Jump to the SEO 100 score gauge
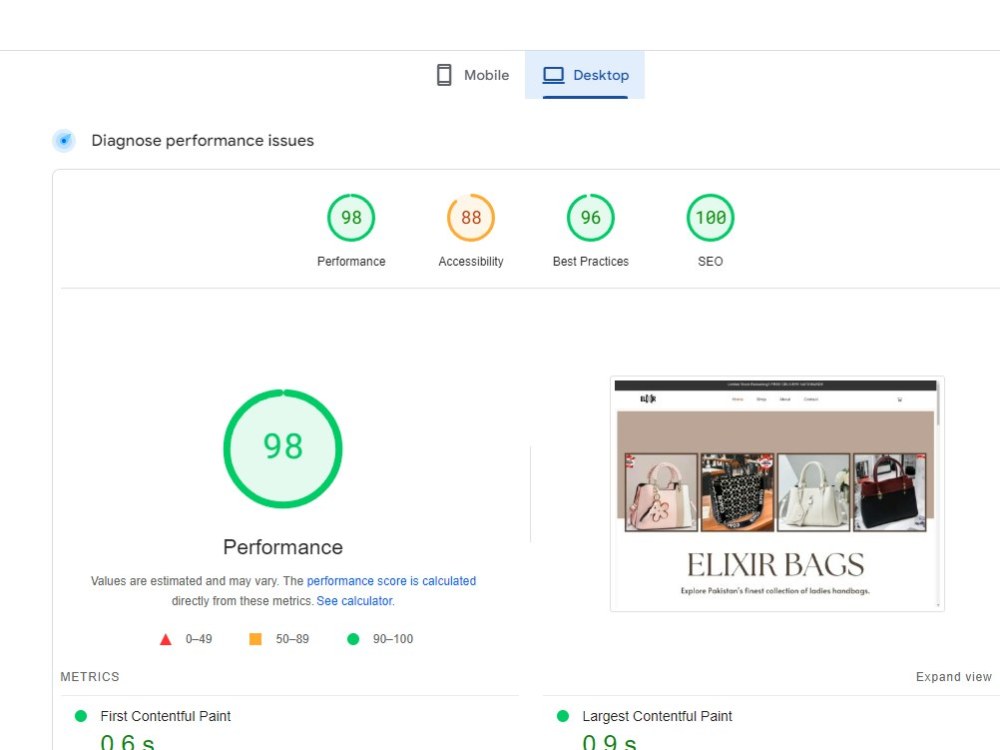This screenshot has height=750, width=1000. click(x=710, y=217)
